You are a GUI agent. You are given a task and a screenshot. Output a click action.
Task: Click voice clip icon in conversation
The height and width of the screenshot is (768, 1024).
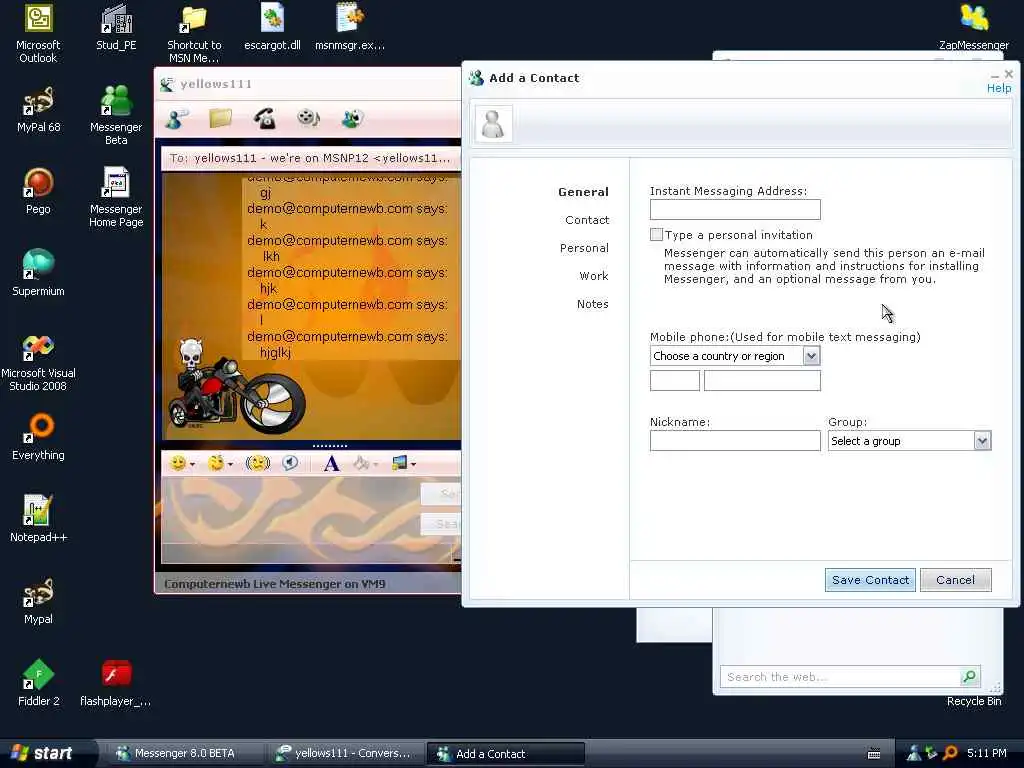coord(291,463)
